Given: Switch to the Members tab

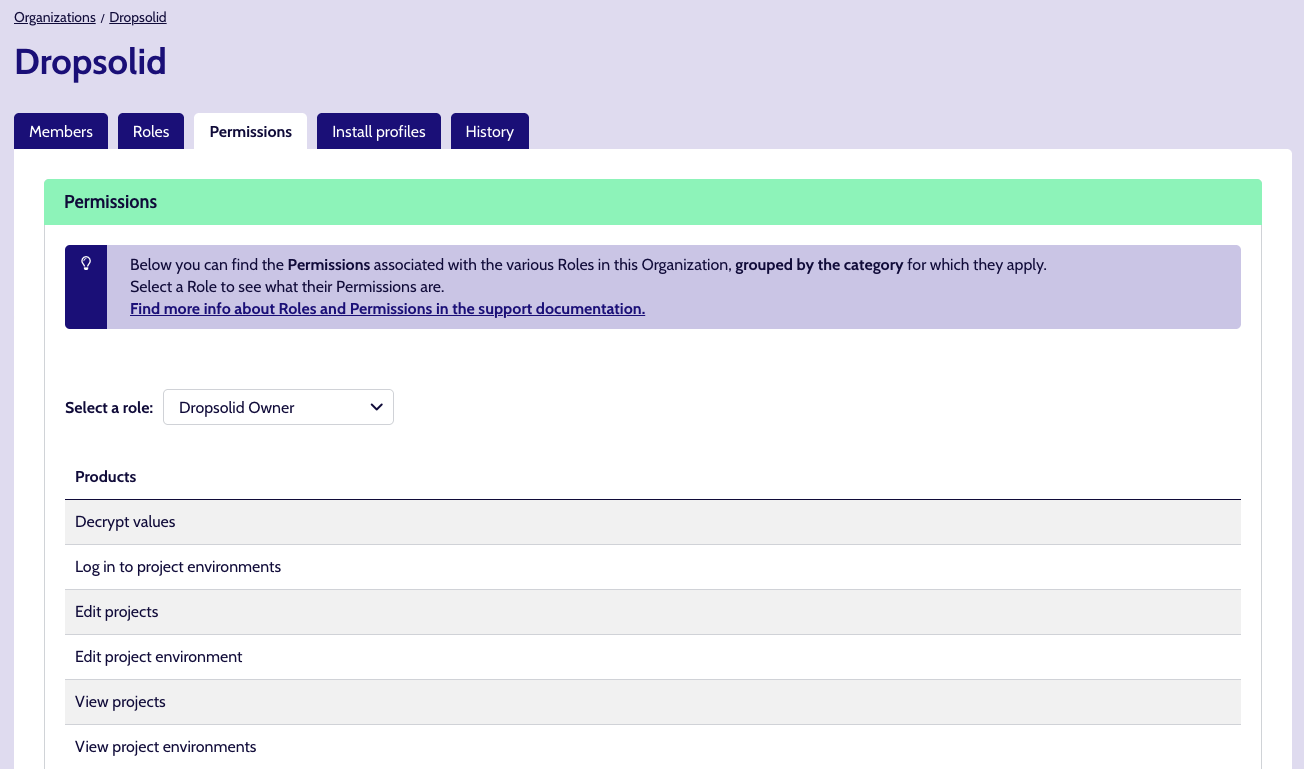Looking at the screenshot, I should (61, 131).
